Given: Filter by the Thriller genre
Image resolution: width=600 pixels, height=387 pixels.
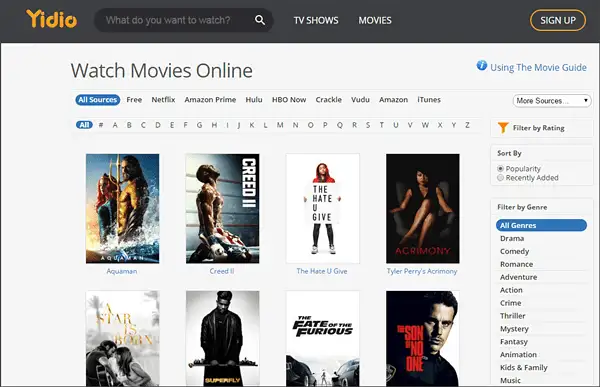Looking at the screenshot, I should (x=512, y=316).
